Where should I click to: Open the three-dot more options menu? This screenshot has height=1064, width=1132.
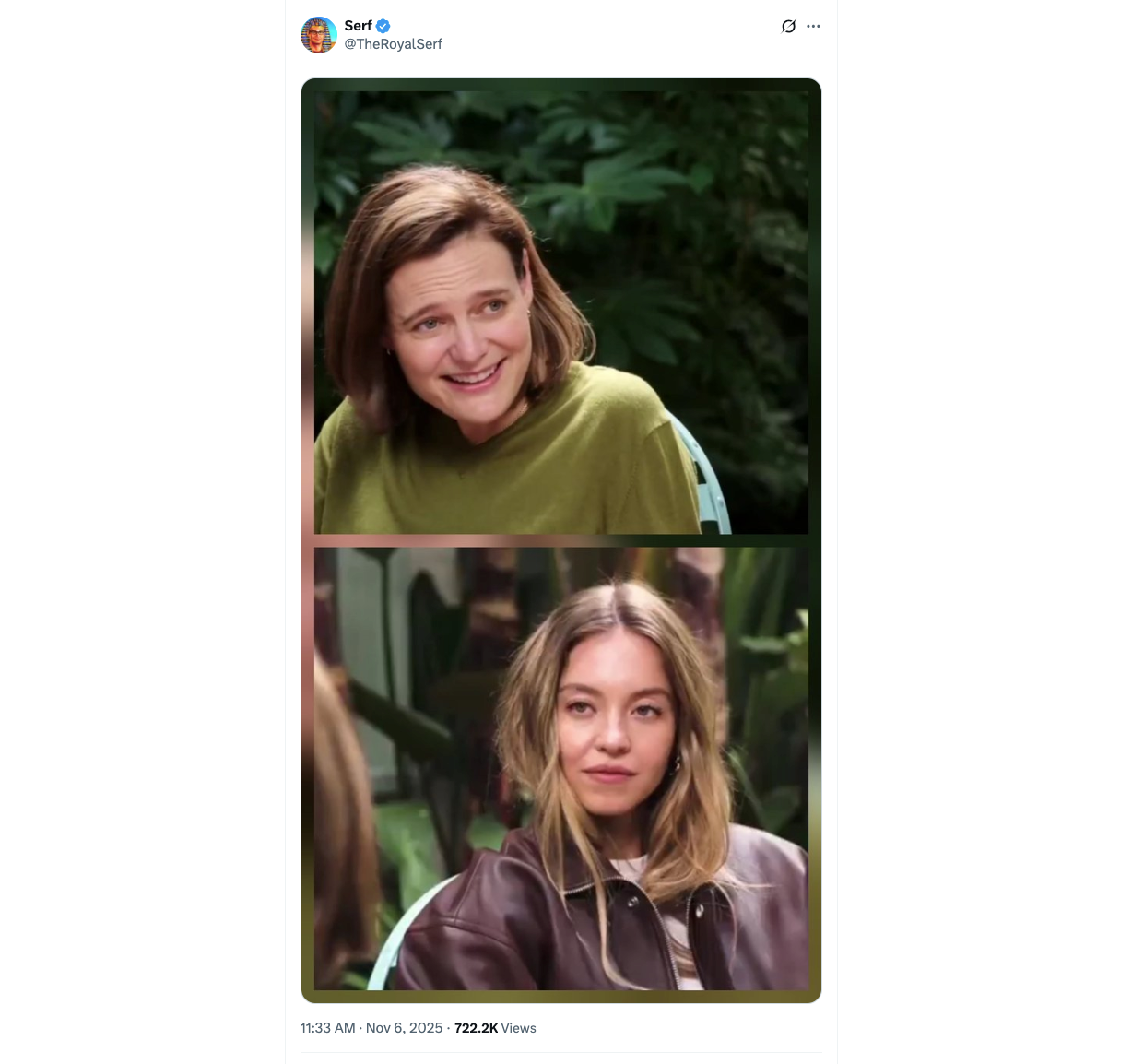(813, 26)
